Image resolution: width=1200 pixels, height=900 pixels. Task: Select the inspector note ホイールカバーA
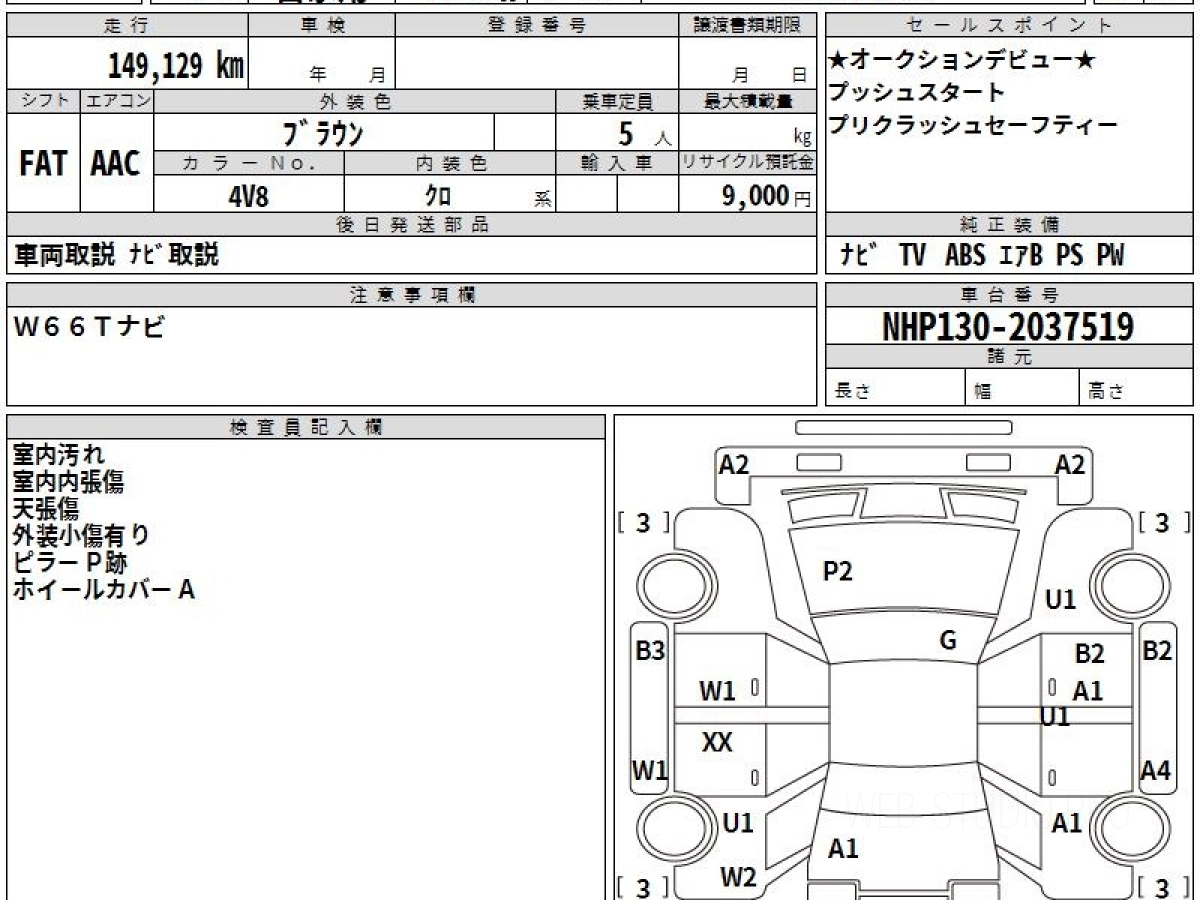[x=103, y=590]
